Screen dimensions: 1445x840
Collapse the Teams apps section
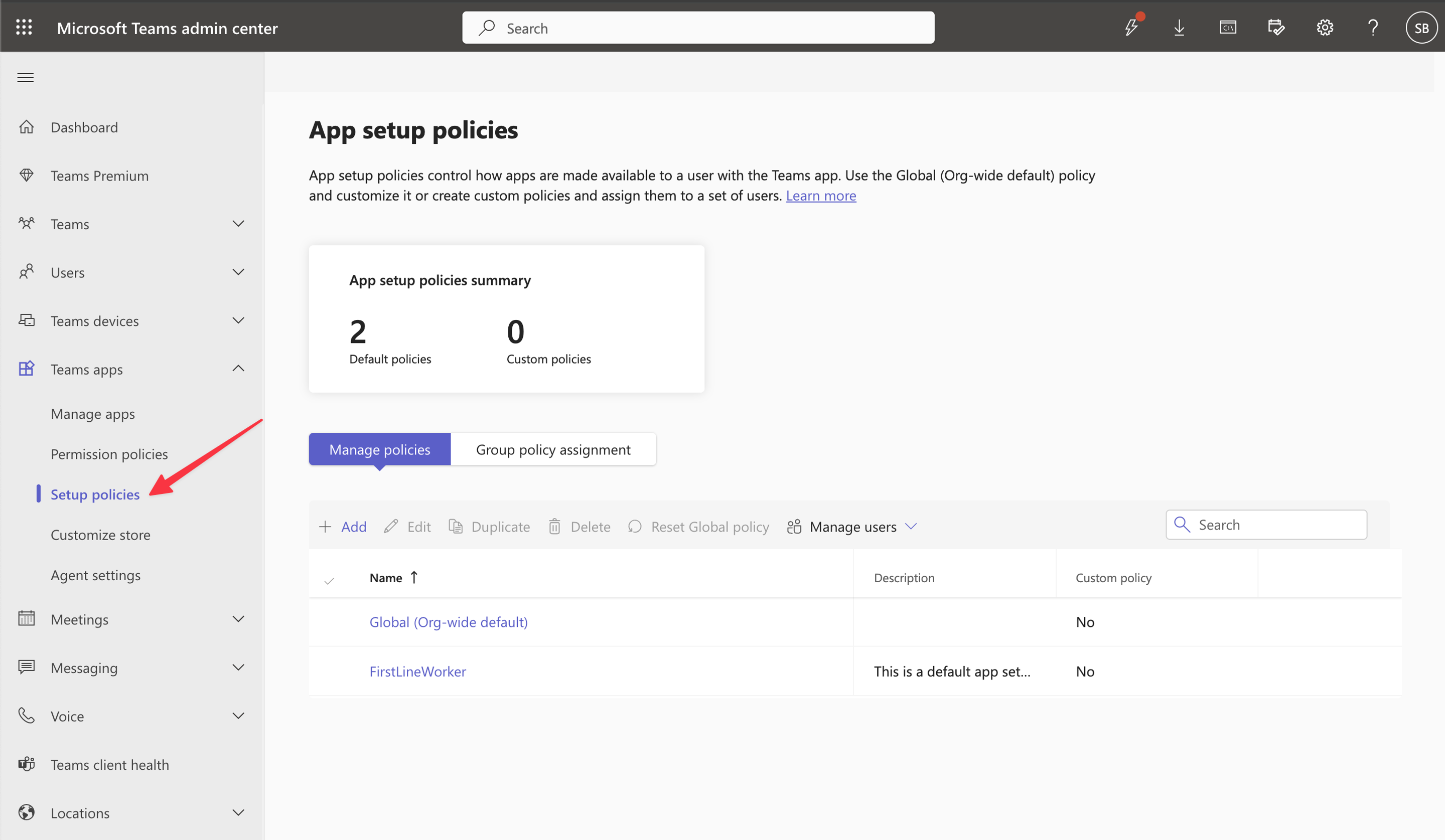239,369
